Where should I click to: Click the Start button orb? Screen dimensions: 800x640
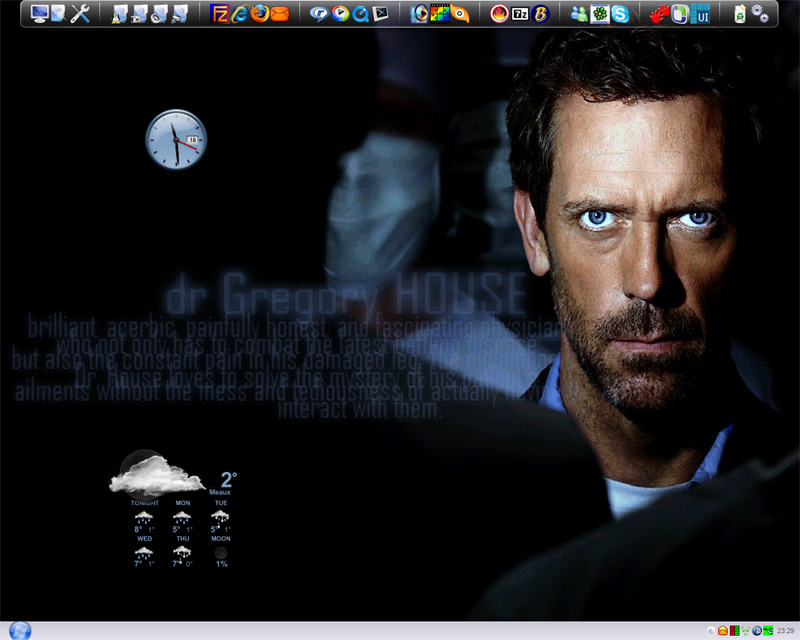pos(20,630)
